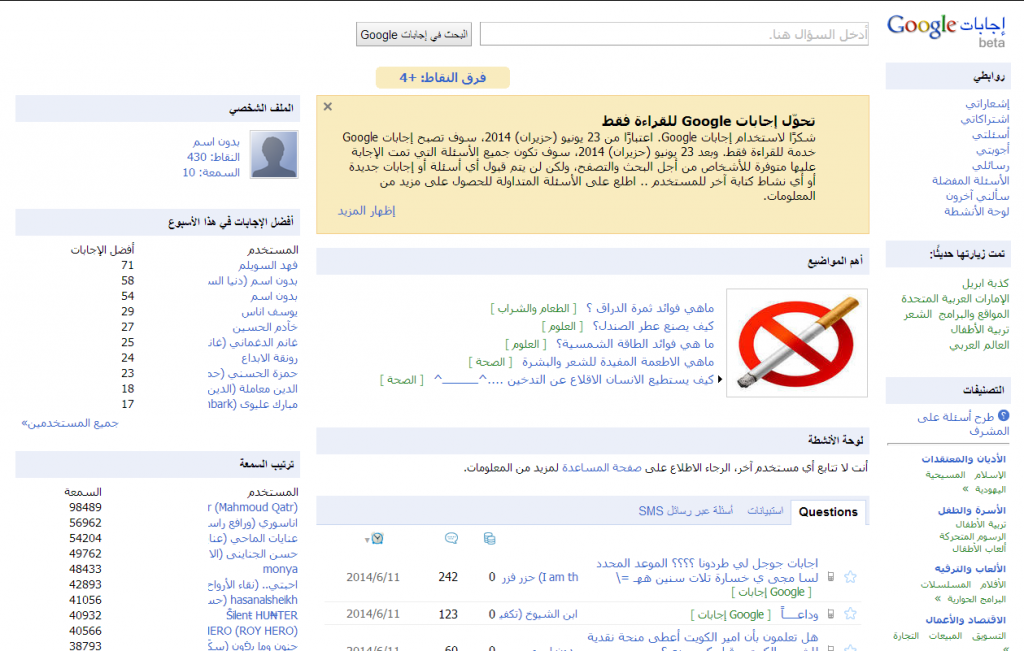This screenshot has height=651, width=1024.
Task: Click the Google Answers logo
Action: click(x=945, y=30)
